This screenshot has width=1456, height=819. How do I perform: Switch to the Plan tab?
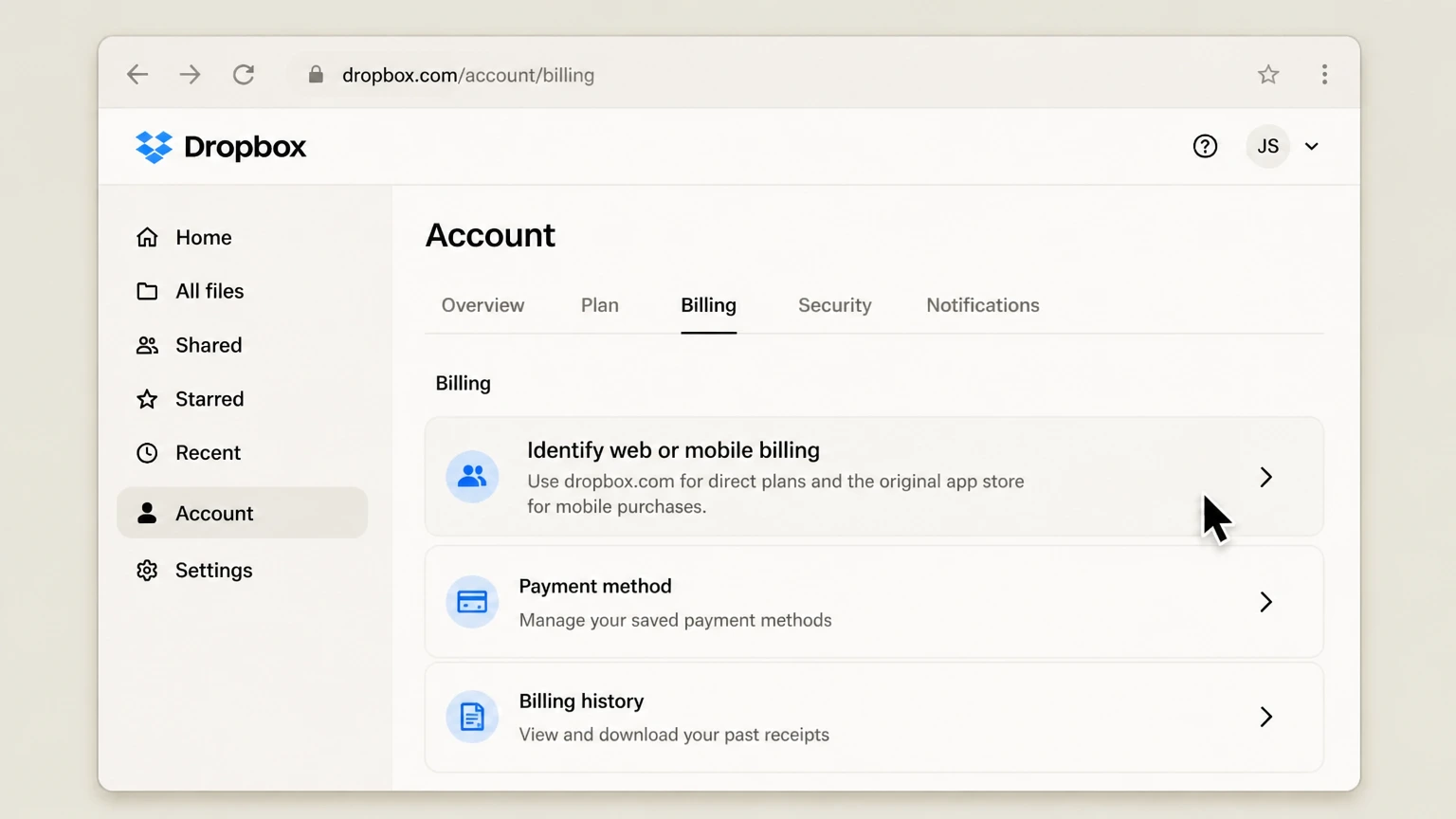coord(600,305)
